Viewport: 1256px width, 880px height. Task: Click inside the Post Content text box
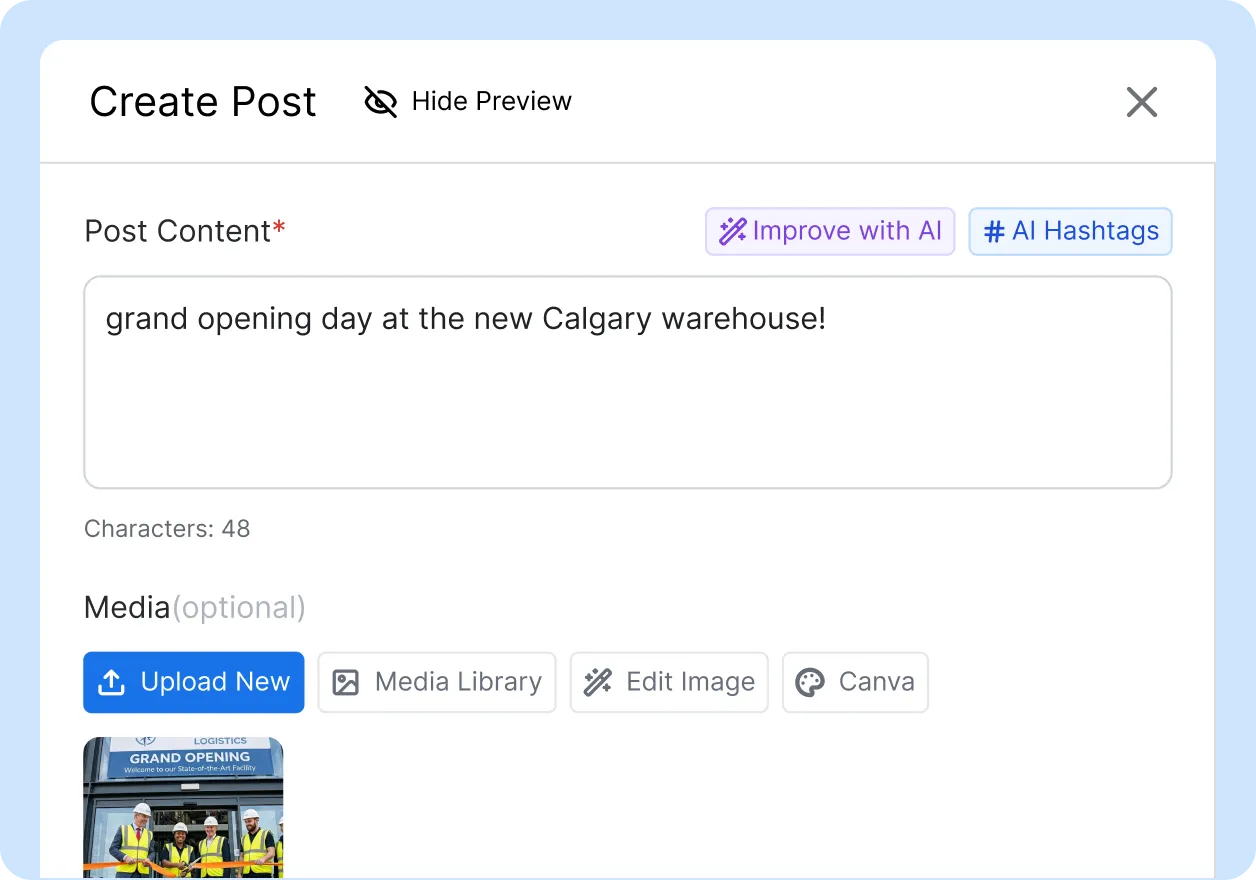click(x=627, y=400)
